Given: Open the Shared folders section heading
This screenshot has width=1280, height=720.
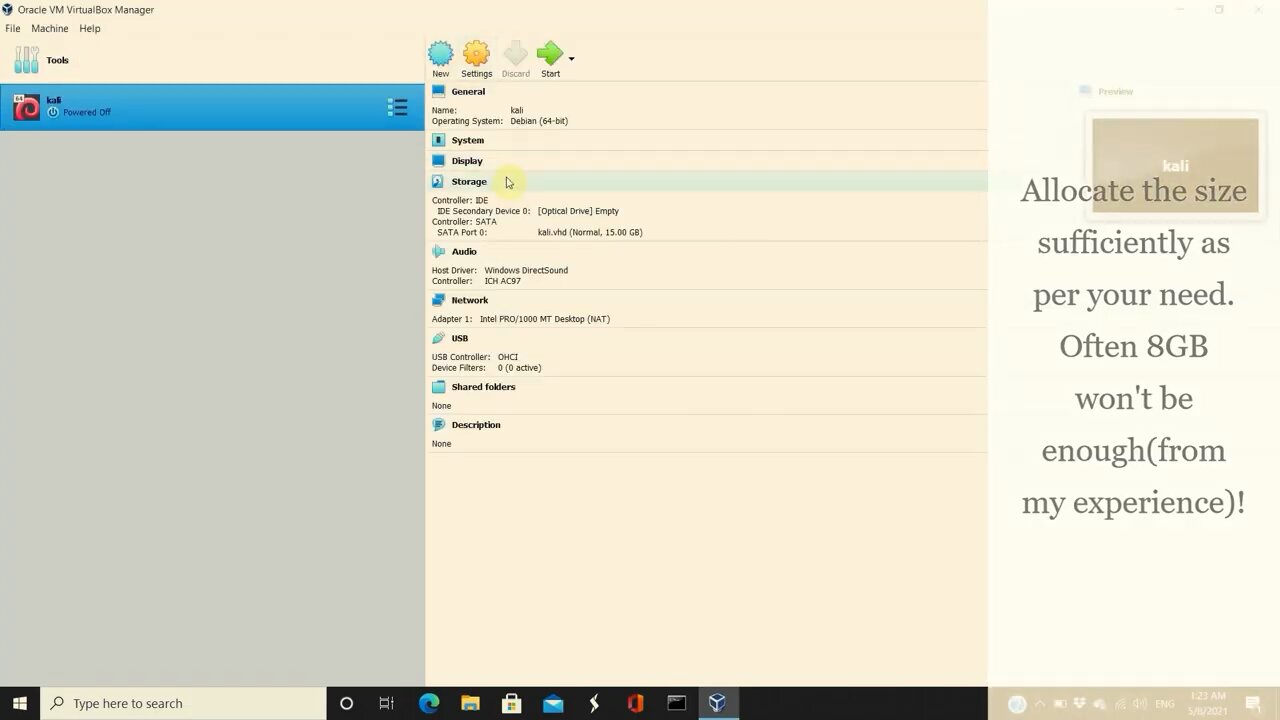Looking at the screenshot, I should click(x=483, y=386).
